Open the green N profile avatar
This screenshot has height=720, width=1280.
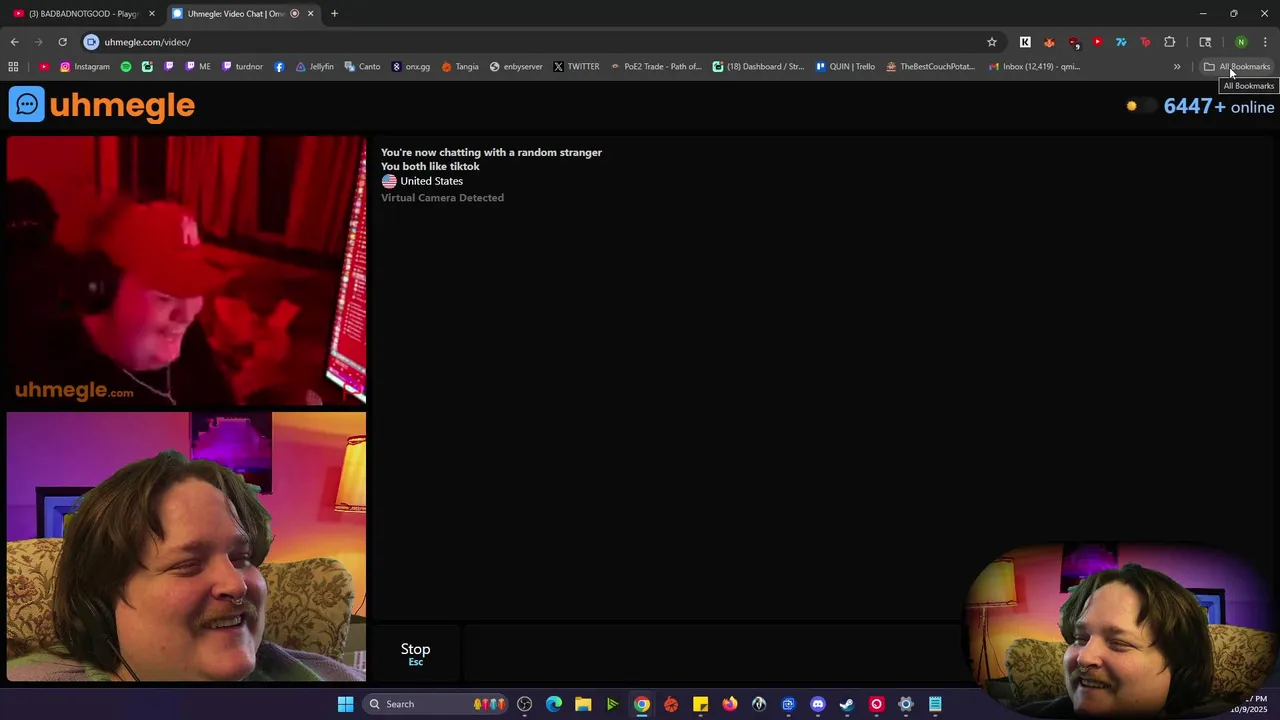[x=1241, y=42]
